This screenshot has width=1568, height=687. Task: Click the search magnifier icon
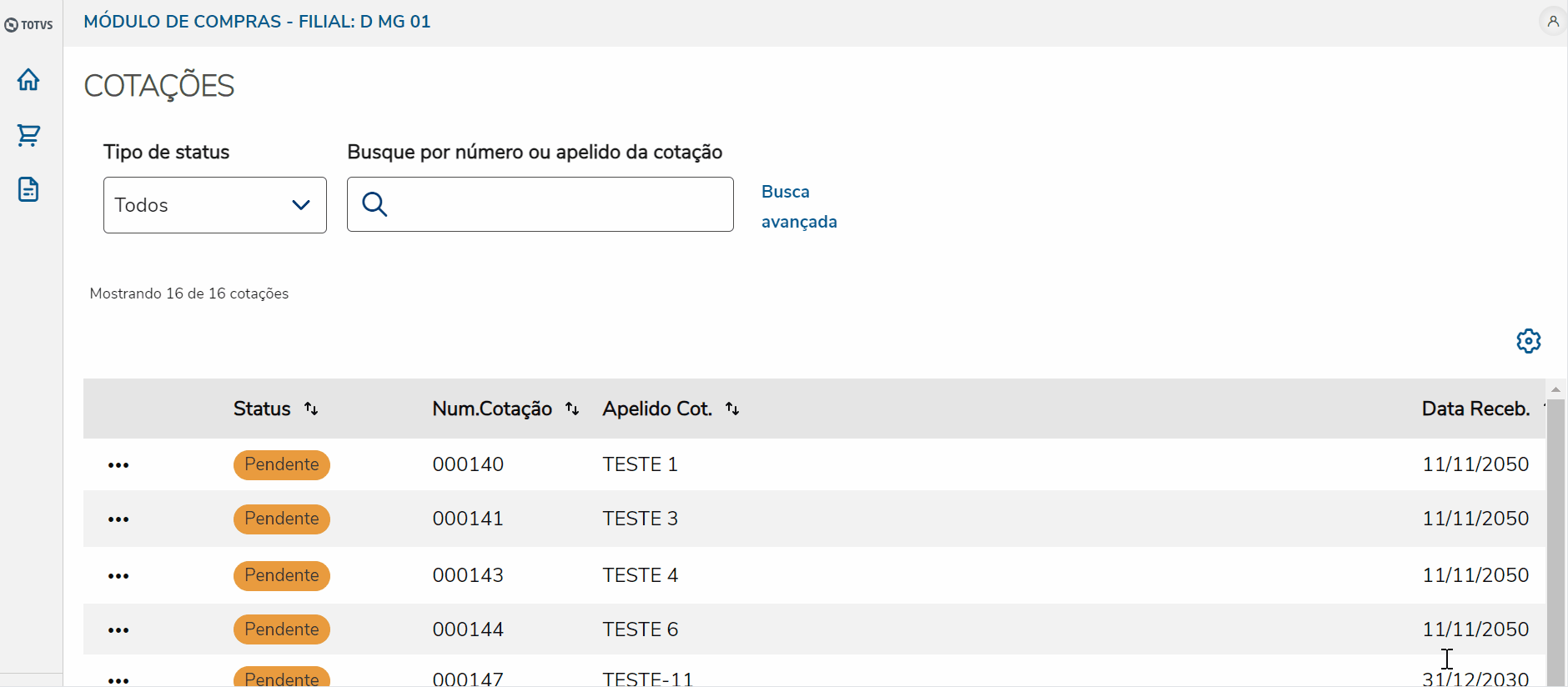point(374,204)
